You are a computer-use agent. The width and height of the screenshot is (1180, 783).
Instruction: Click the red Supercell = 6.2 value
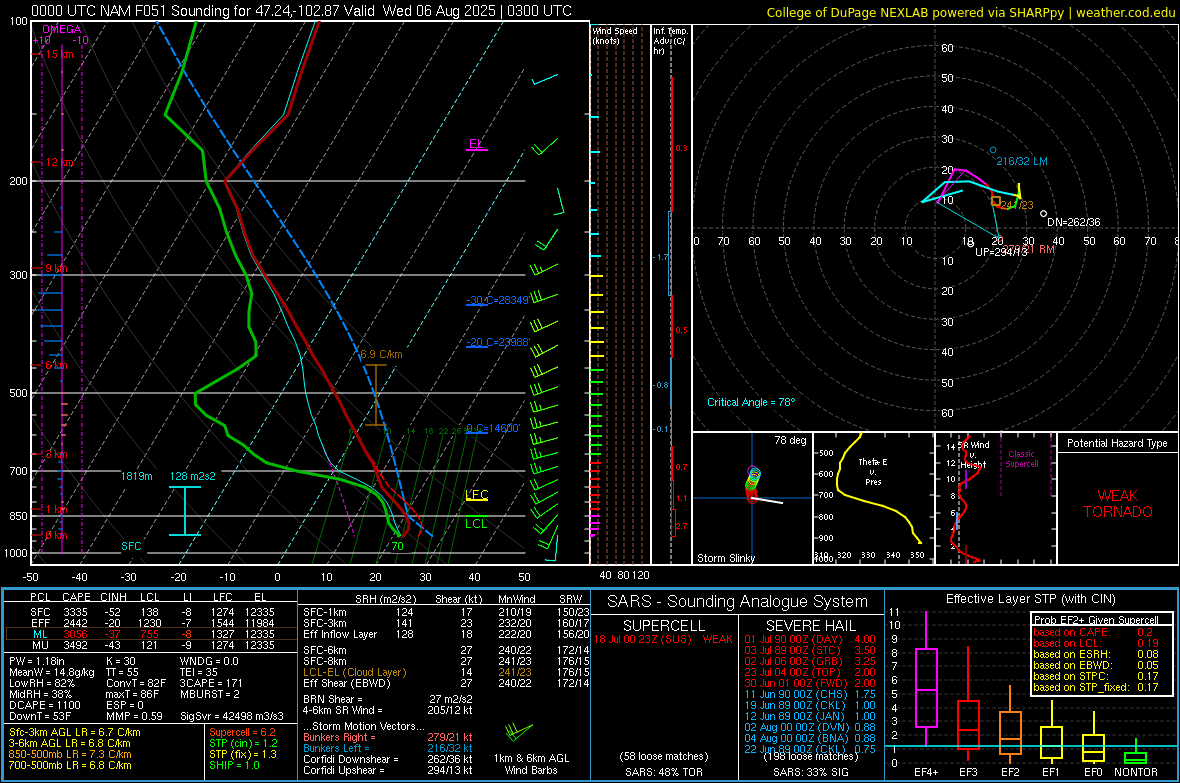click(x=242, y=732)
